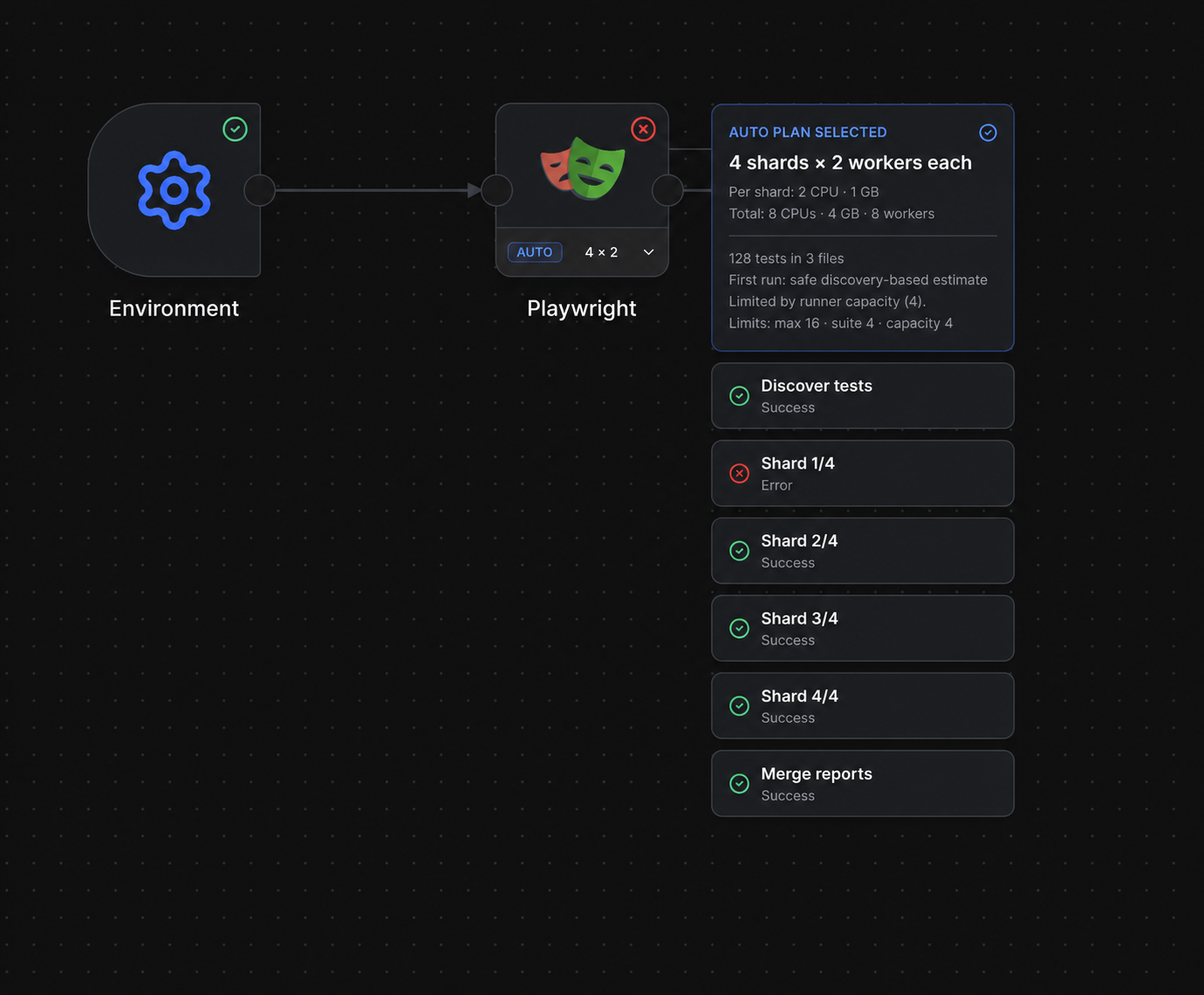Click '128 tests in 3 files' line
Screen dimensions: 1204x995
pyautogui.click(x=786, y=258)
